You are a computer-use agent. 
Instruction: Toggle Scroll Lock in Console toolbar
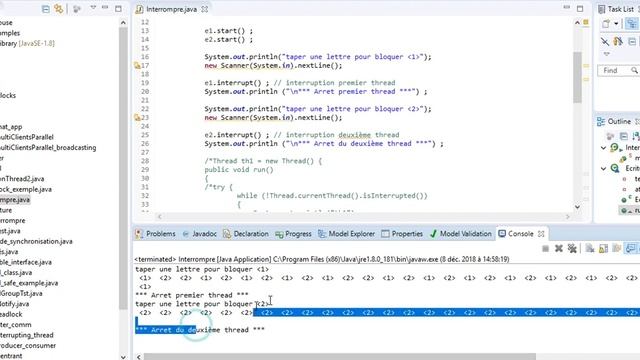click(603, 249)
